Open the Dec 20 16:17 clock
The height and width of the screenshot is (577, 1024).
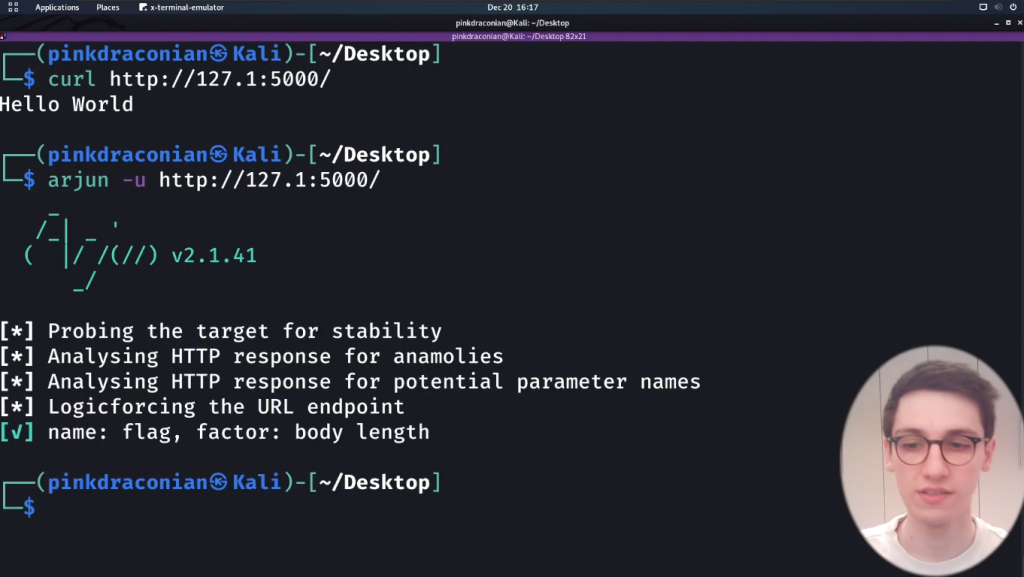[513, 7]
